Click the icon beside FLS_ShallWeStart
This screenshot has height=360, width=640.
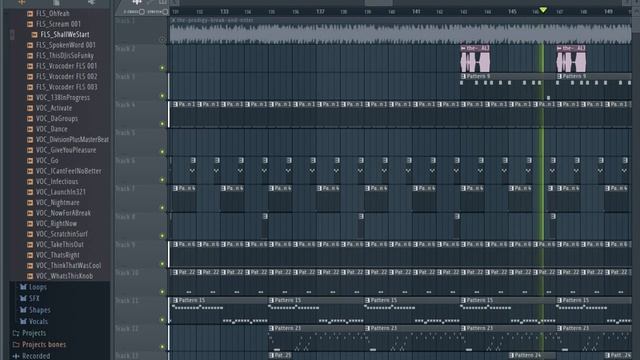point(34,35)
